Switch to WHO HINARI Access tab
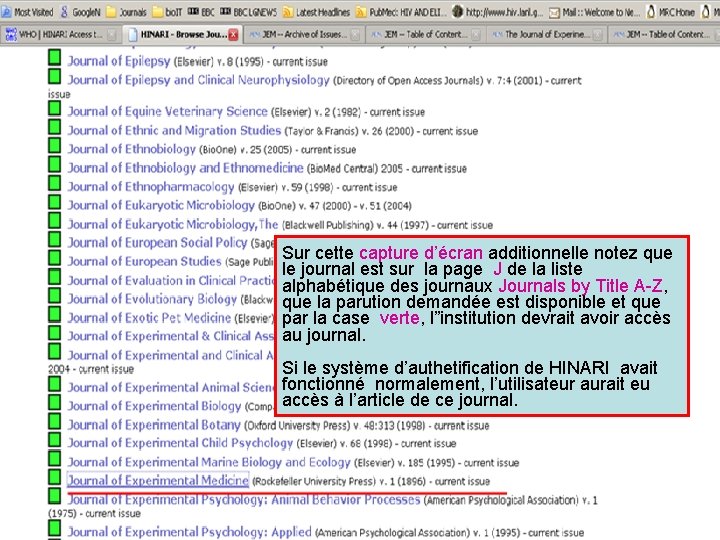720x540 pixels. coord(61,34)
